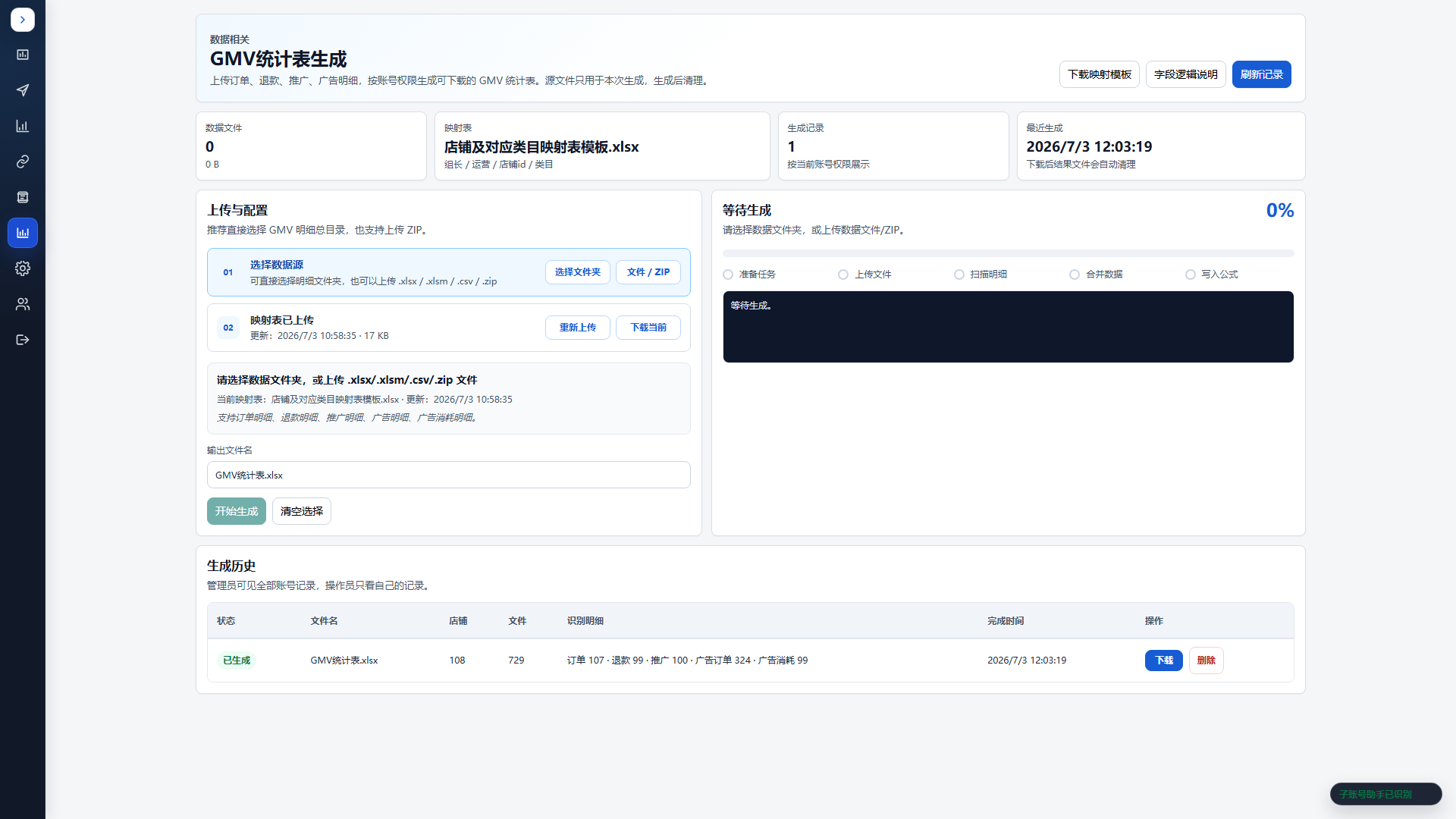Click the 0% progress percentage
The width and height of the screenshot is (1456, 819).
pyautogui.click(x=1280, y=210)
